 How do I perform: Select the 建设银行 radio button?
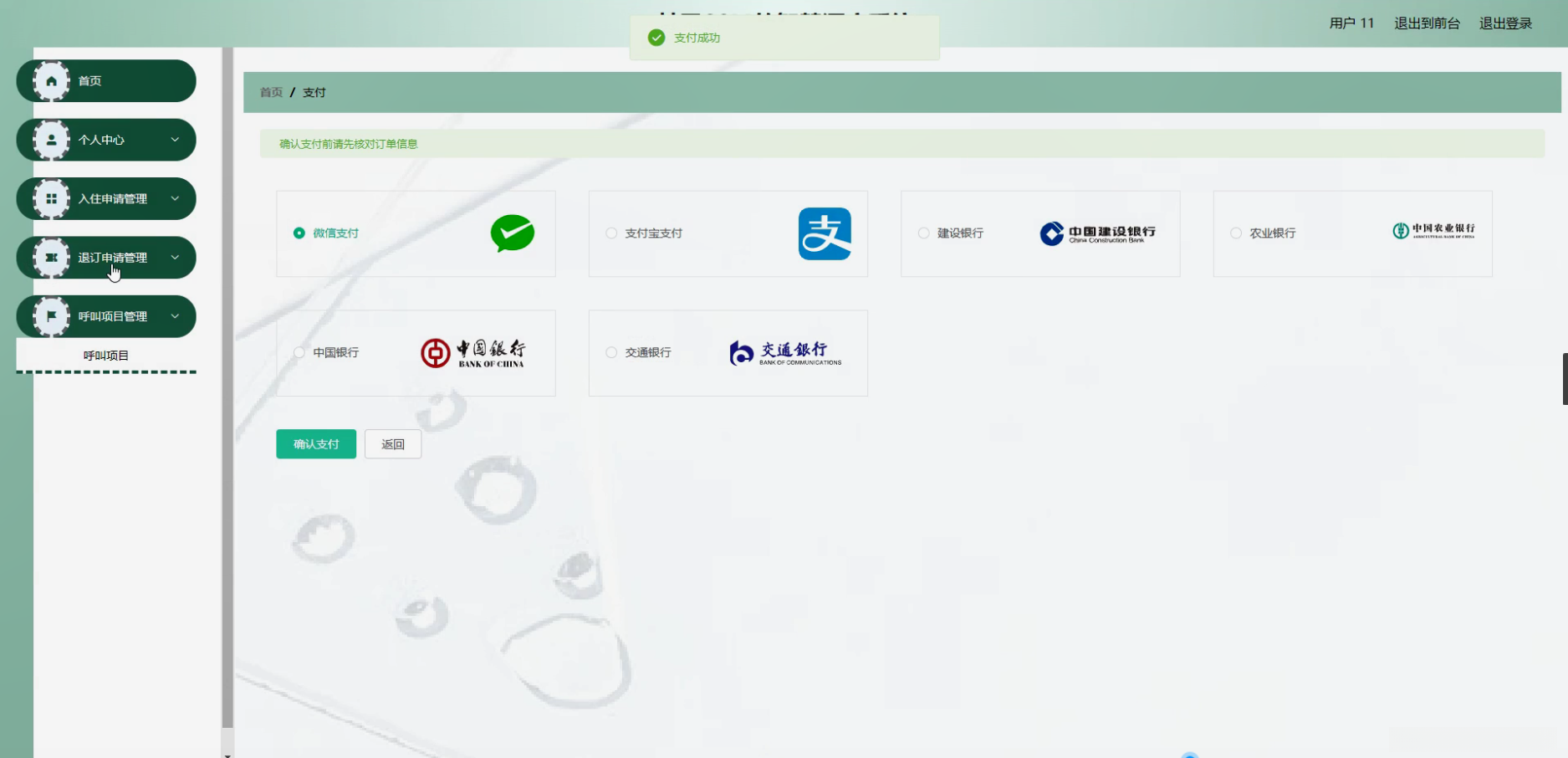[923, 233]
